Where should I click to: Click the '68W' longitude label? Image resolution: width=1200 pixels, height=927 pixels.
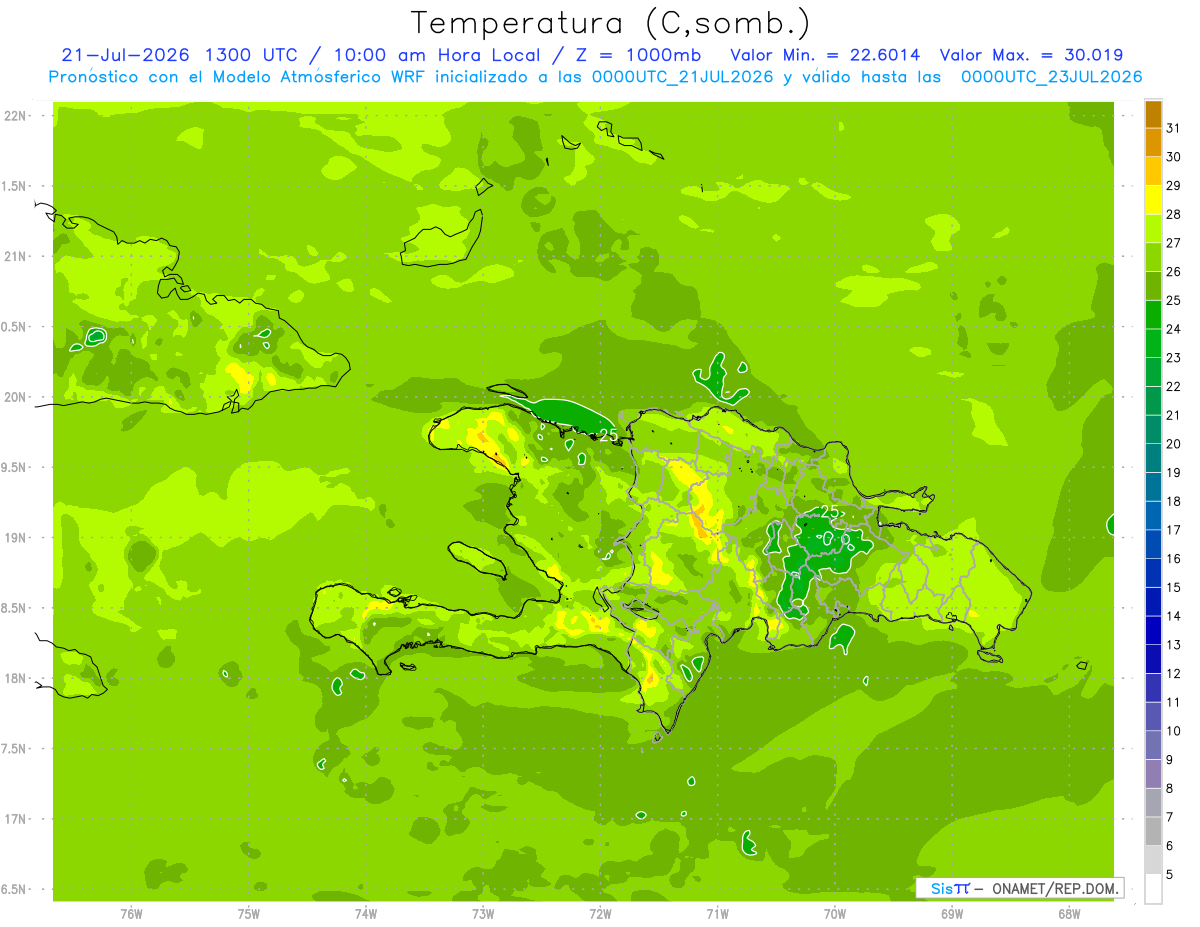(1069, 913)
